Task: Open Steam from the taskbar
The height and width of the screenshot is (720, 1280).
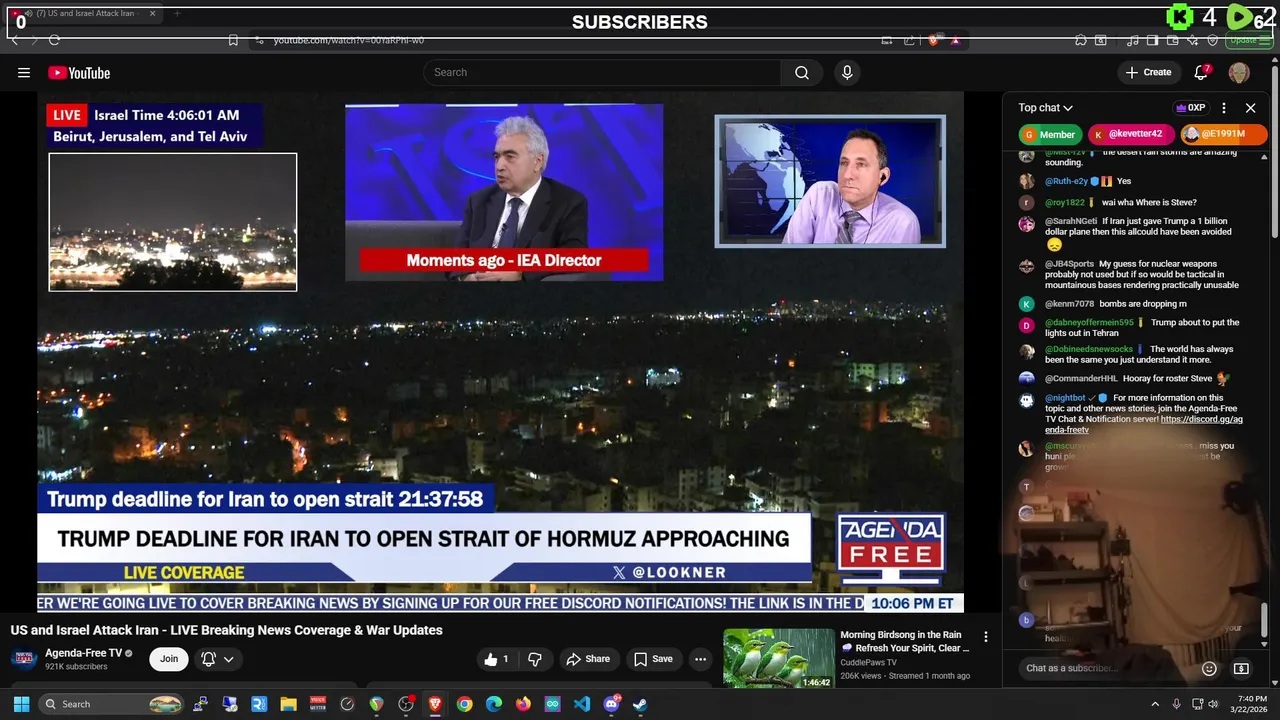Action: pos(641,704)
